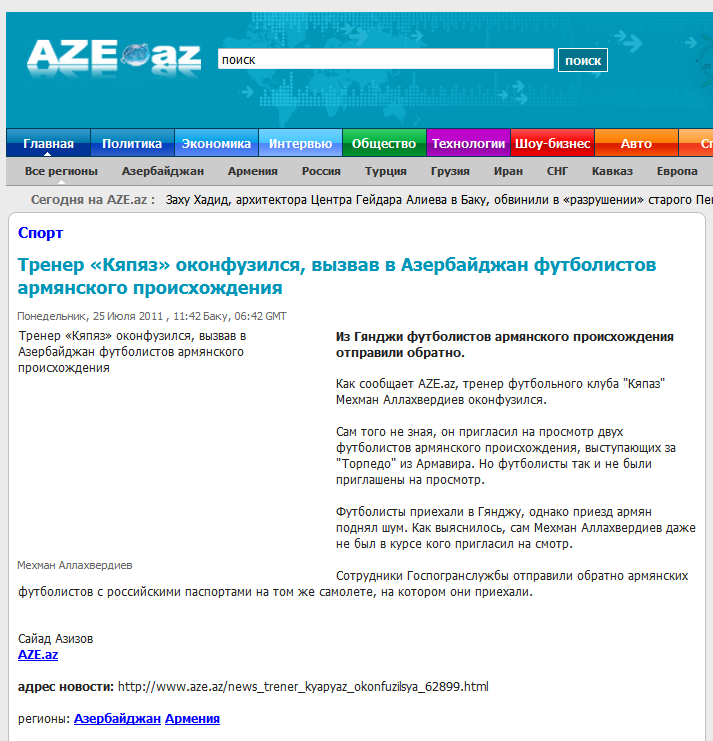Click the поиск search button
This screenshot has width=713, height=741.
(x=583, y=60)
